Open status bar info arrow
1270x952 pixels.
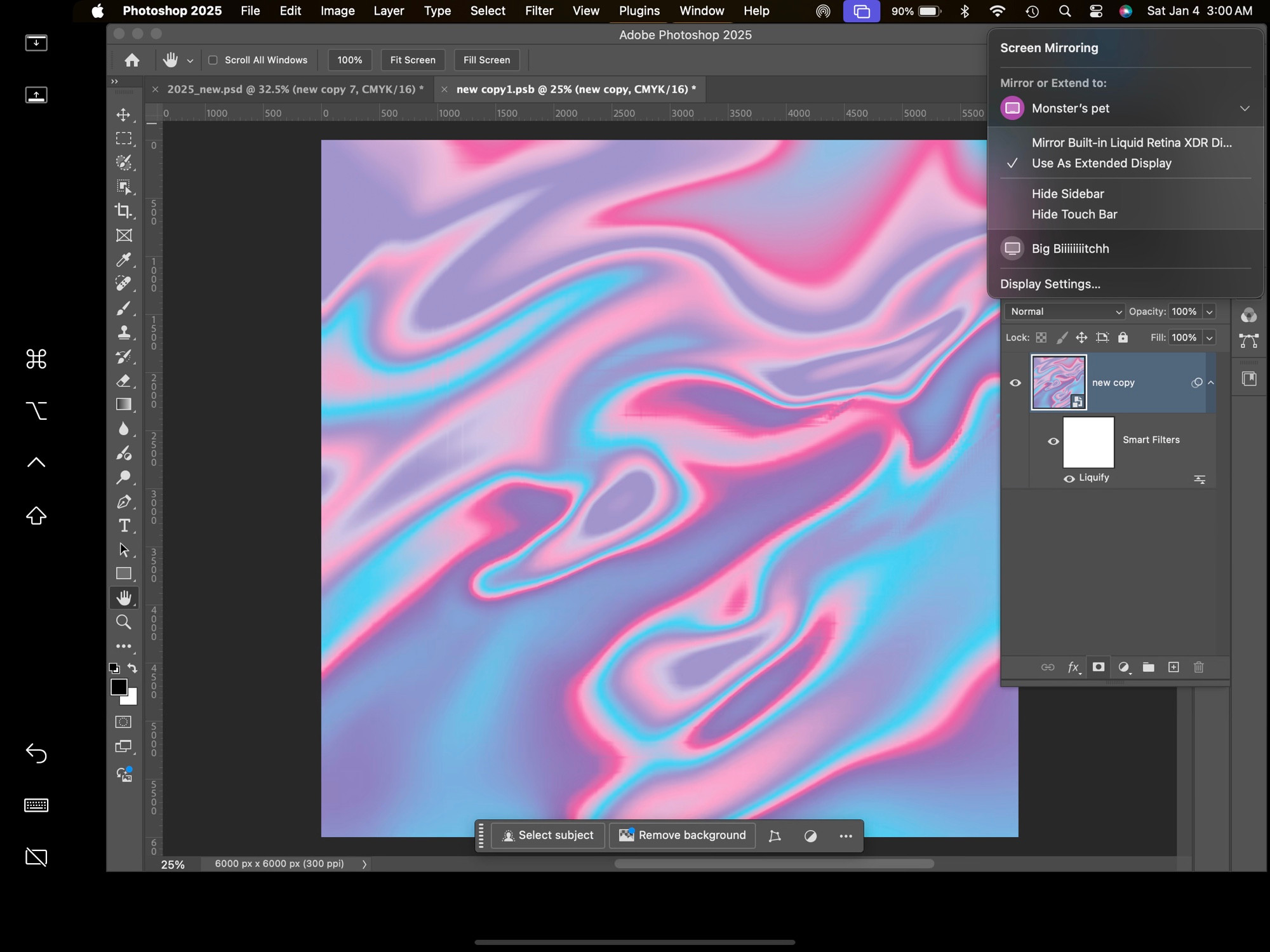(364, 864)
